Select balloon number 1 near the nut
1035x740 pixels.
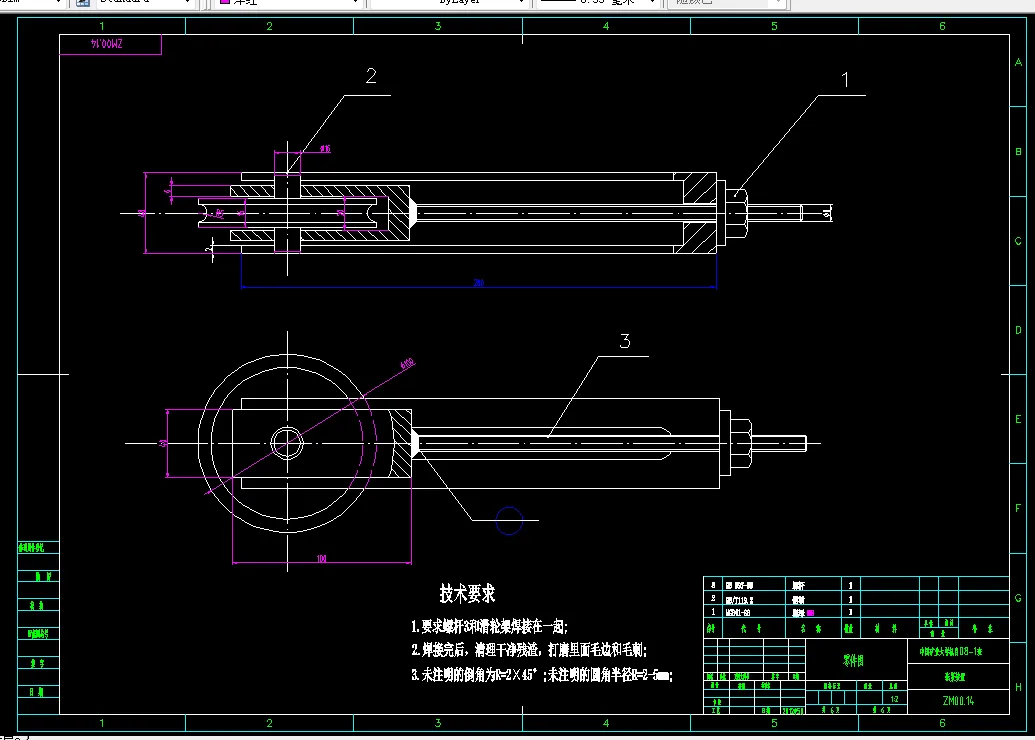[x=845, y=80]
